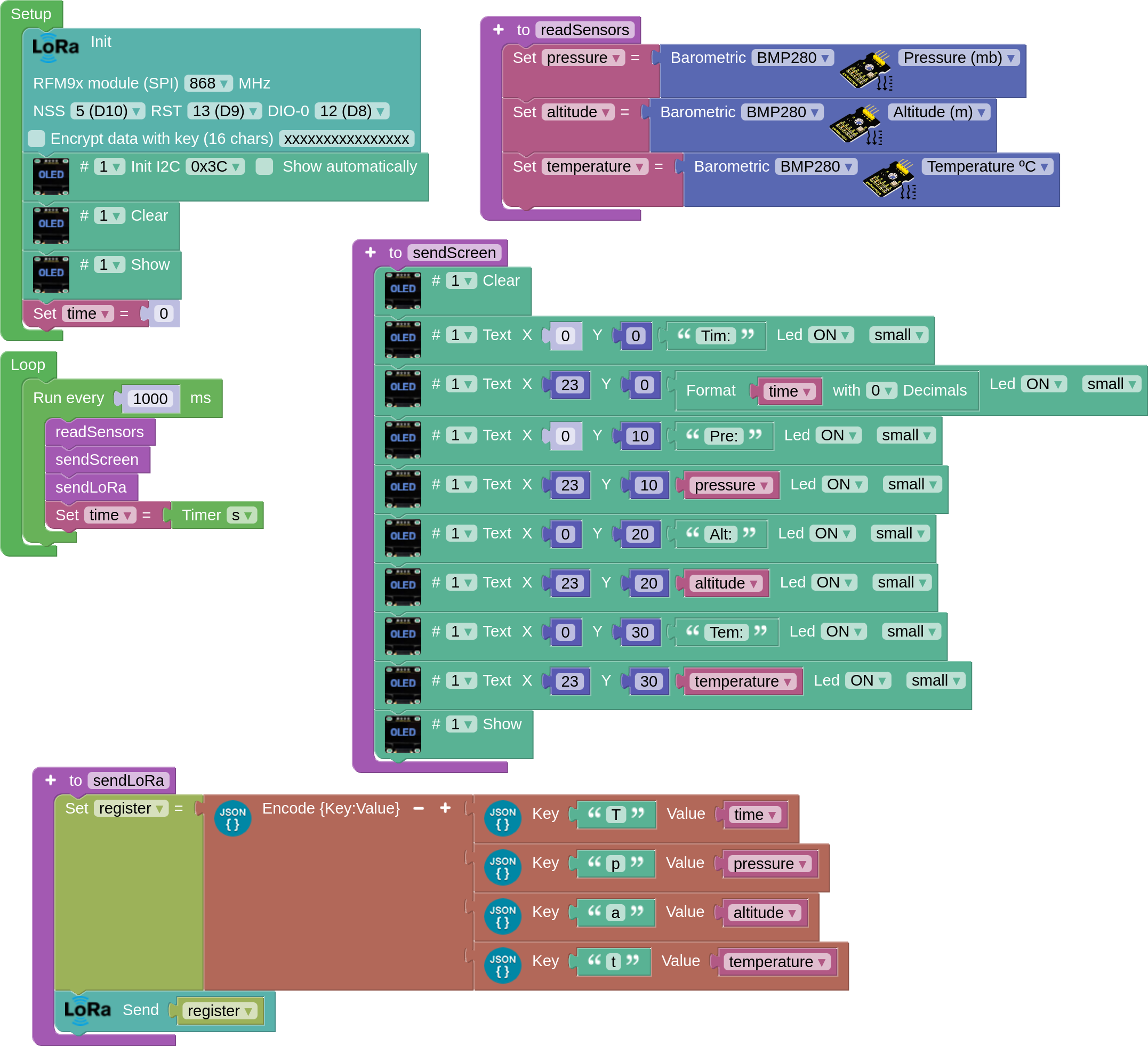Click the JSON icon beside the Key T entry
The width and height of the screenshot is (1148, 1046).
click(502, 818)
